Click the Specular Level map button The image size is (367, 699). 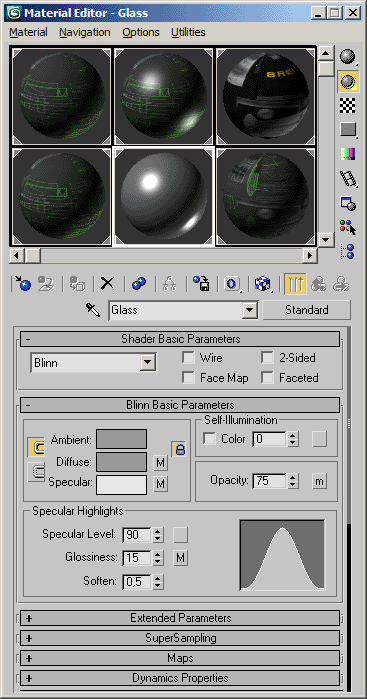point(181,534)
